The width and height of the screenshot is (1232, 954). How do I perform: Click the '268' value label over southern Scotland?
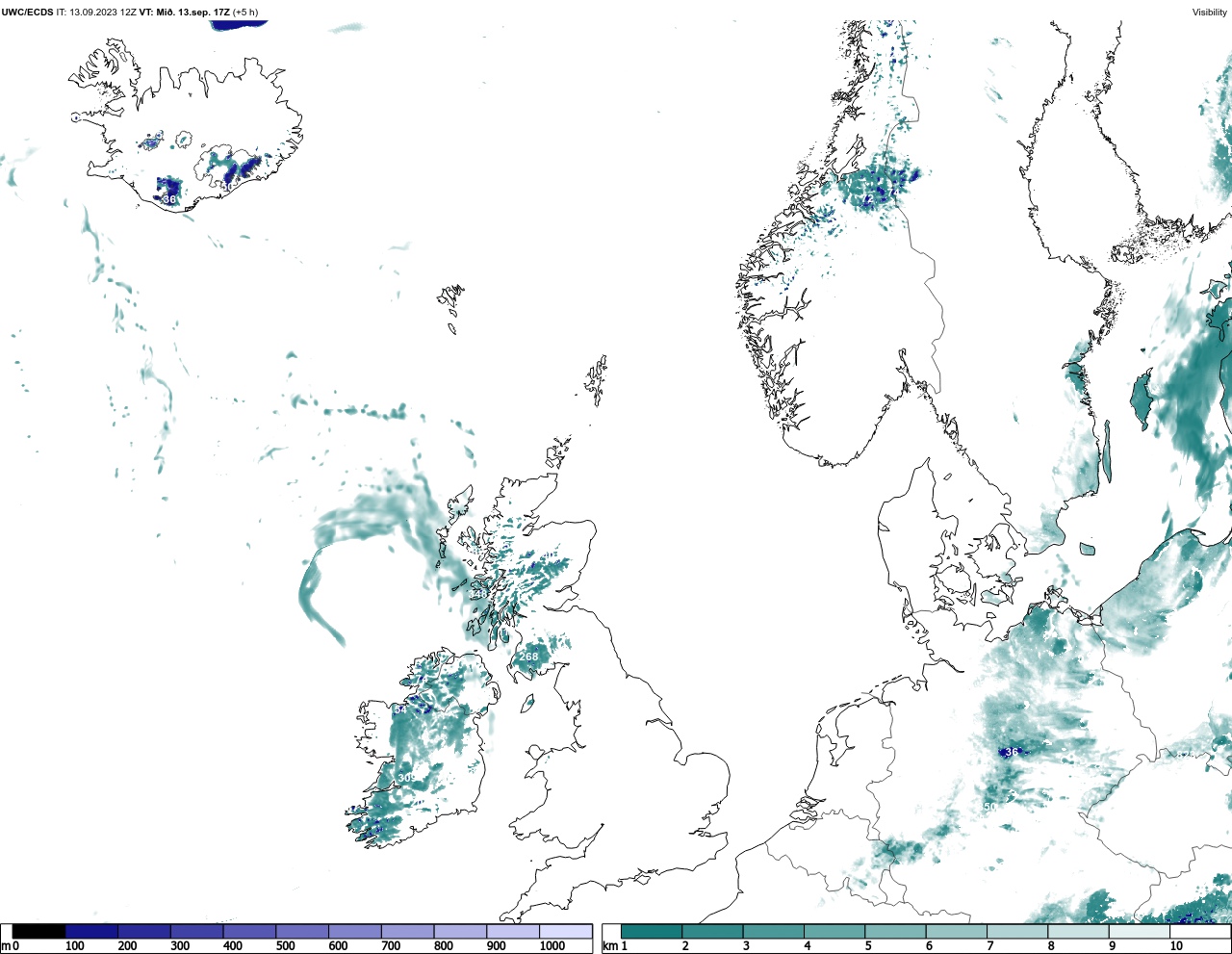(x=529, y=657)
